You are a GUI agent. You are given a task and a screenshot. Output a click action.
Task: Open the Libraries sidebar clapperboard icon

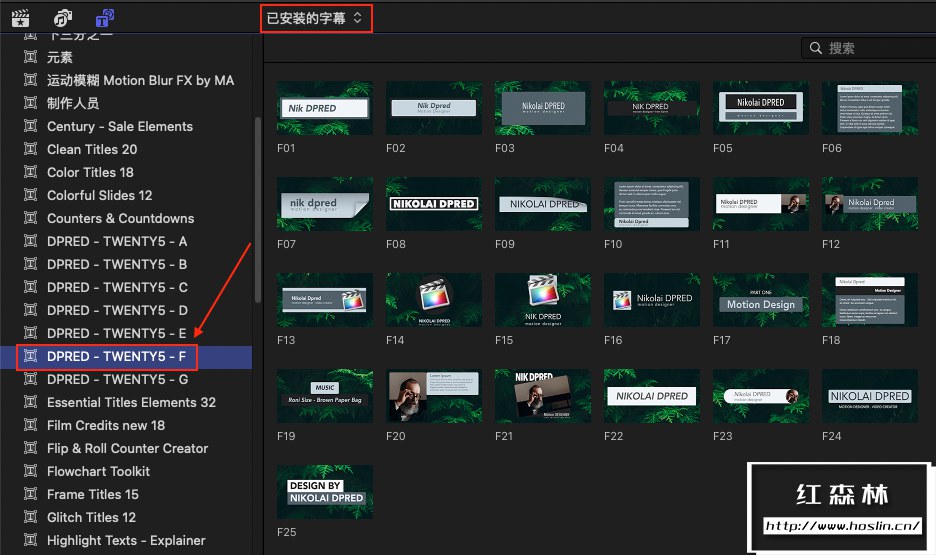tap(21, 18)
